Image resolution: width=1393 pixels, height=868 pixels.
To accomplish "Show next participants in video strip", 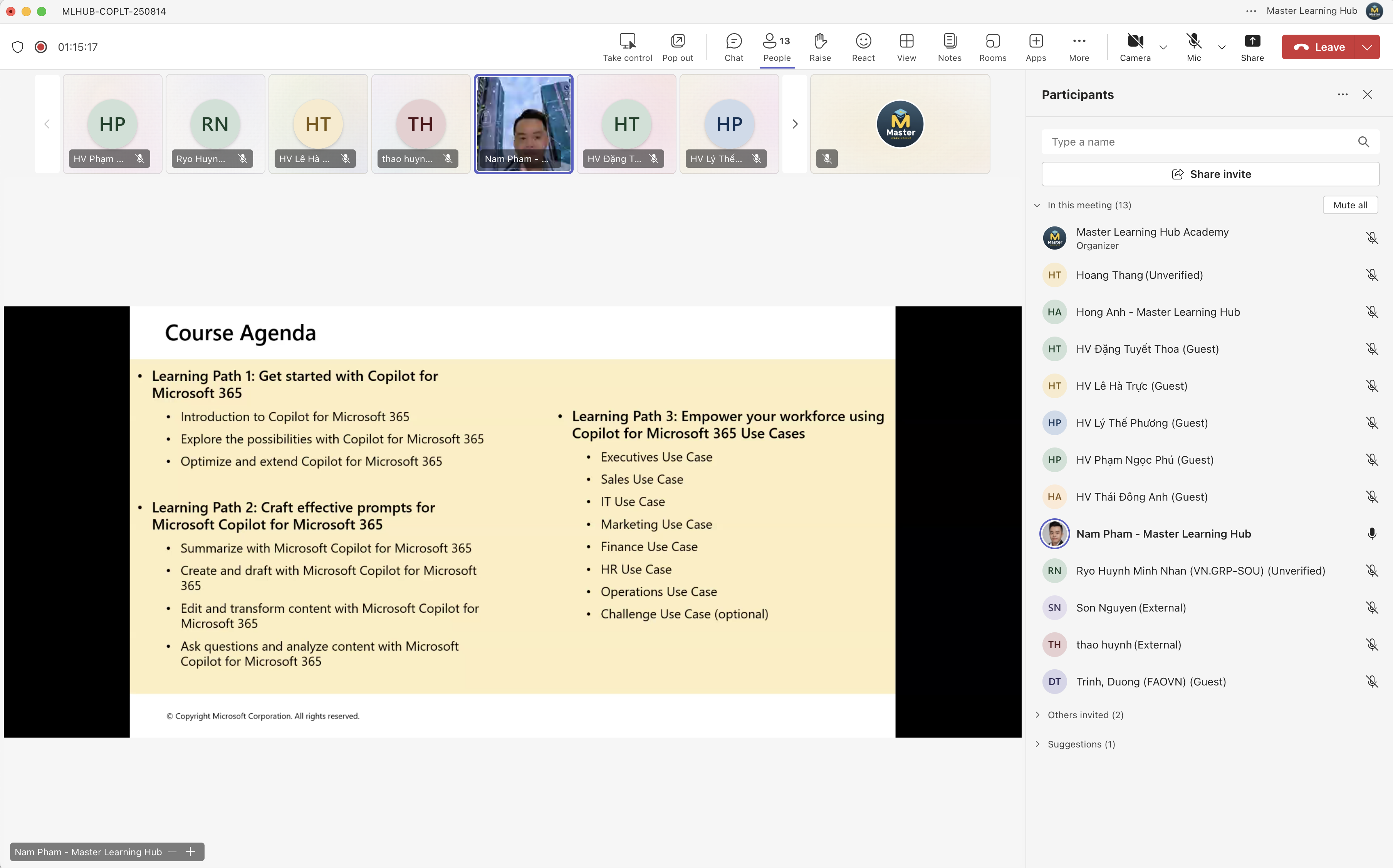I will (795, 124).
